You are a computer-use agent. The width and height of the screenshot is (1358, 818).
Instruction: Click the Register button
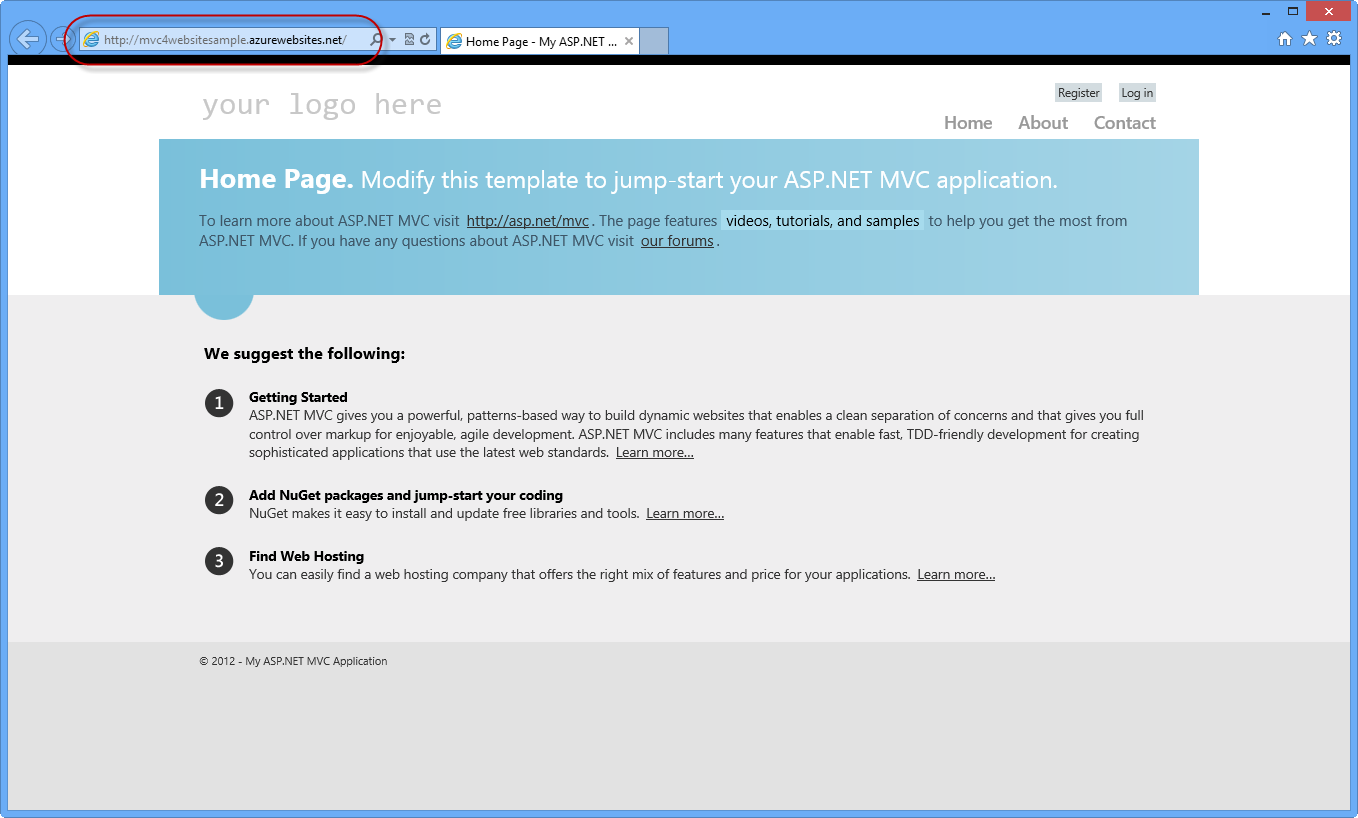tap(1078, 92)
